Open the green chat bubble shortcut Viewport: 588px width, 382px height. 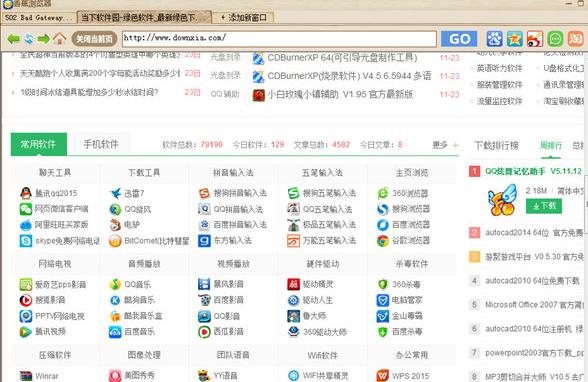(x=555, y=39)
